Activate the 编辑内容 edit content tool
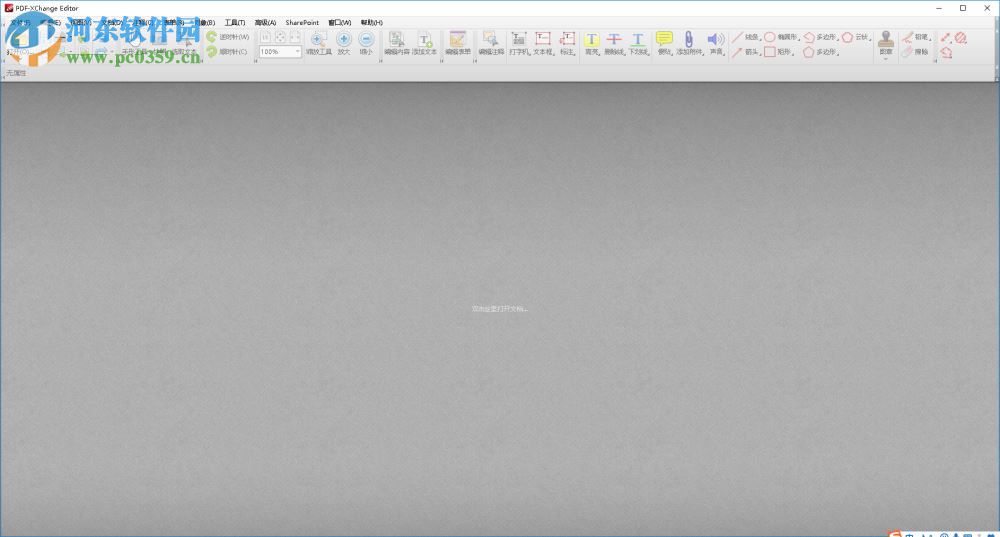 coord(397,44)
